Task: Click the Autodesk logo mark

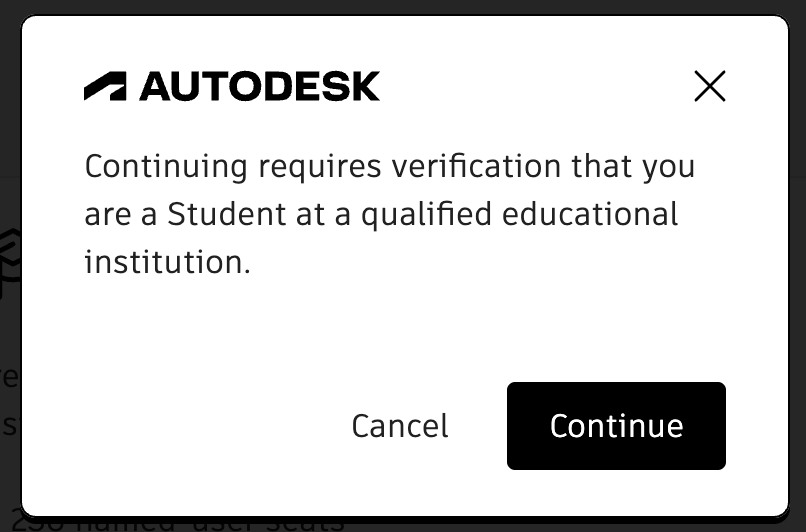Action: 104,87
